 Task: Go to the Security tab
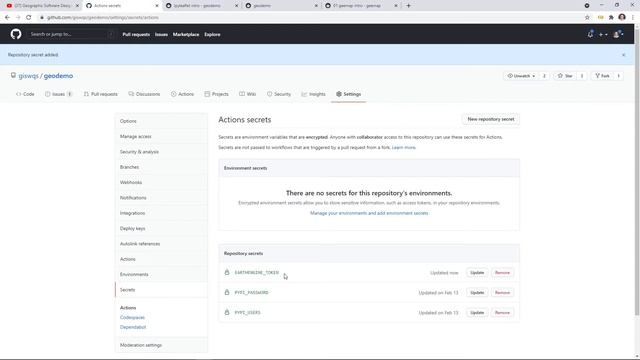pos(279,94)
